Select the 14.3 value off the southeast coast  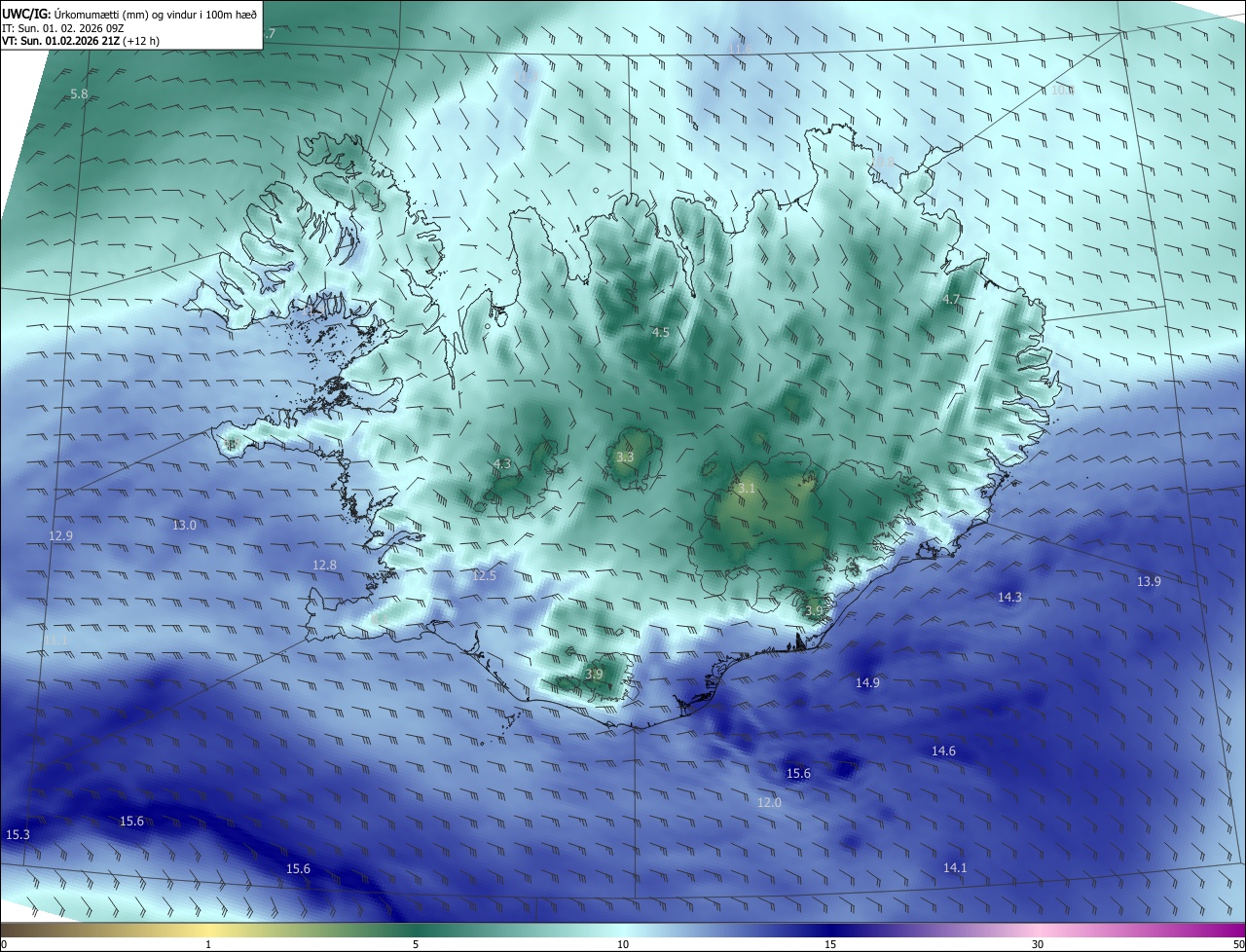point(1010,598)
